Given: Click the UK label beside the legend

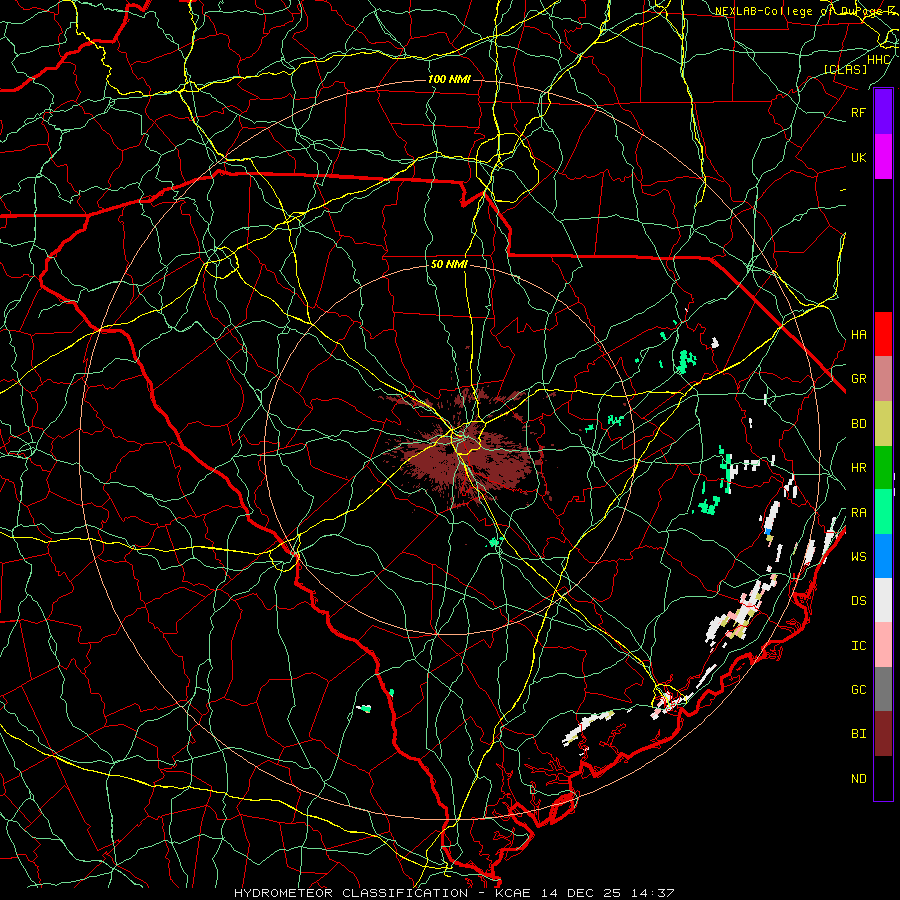Looking at the screenshot, I should coord(858,157).
